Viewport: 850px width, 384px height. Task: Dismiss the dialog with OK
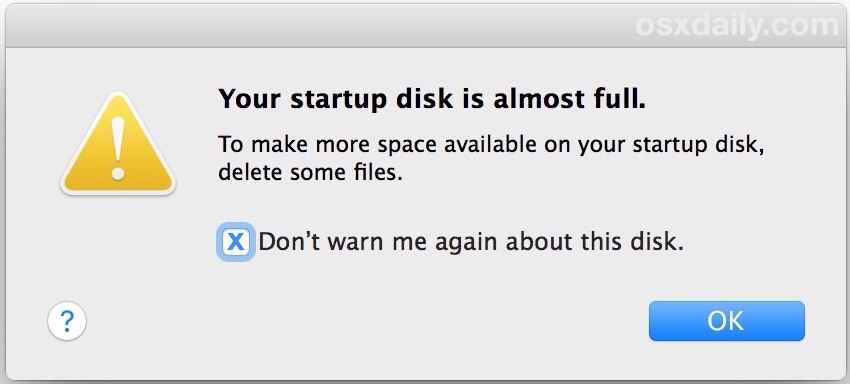726,321
